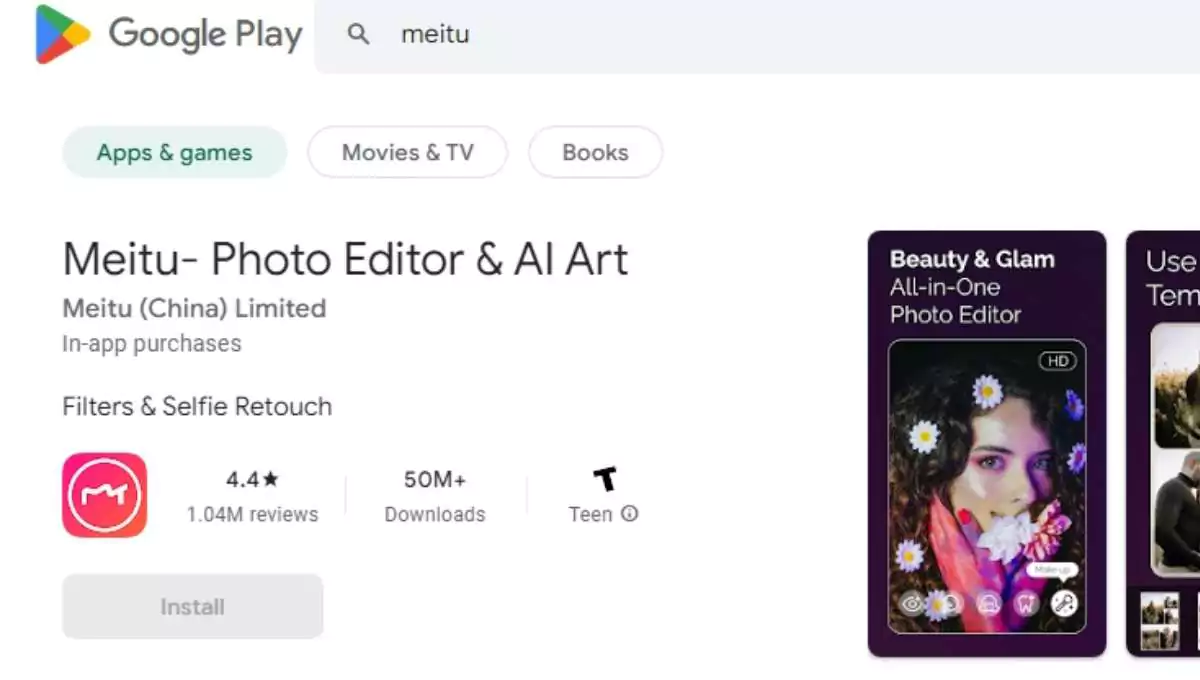Click the pink Meitu app icon
Viewport: 1200px width, 680px height.
click(104, 495)
